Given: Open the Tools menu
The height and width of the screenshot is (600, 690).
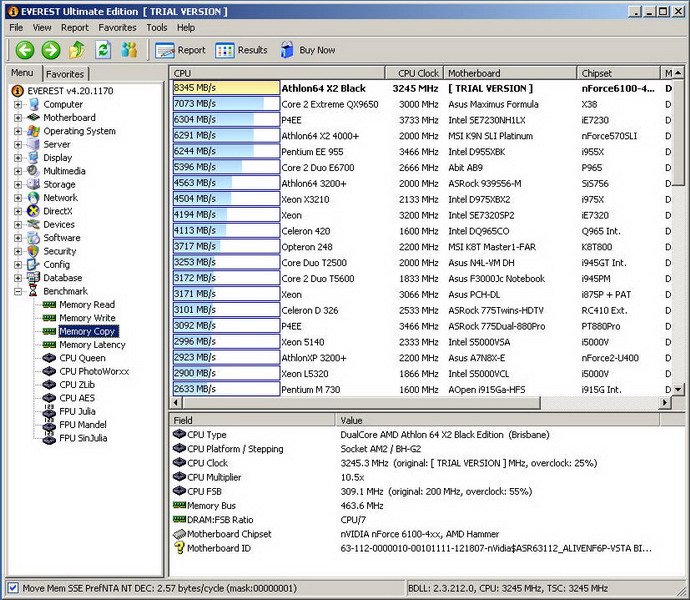Looking at the screenshot, I should (157, 27).
